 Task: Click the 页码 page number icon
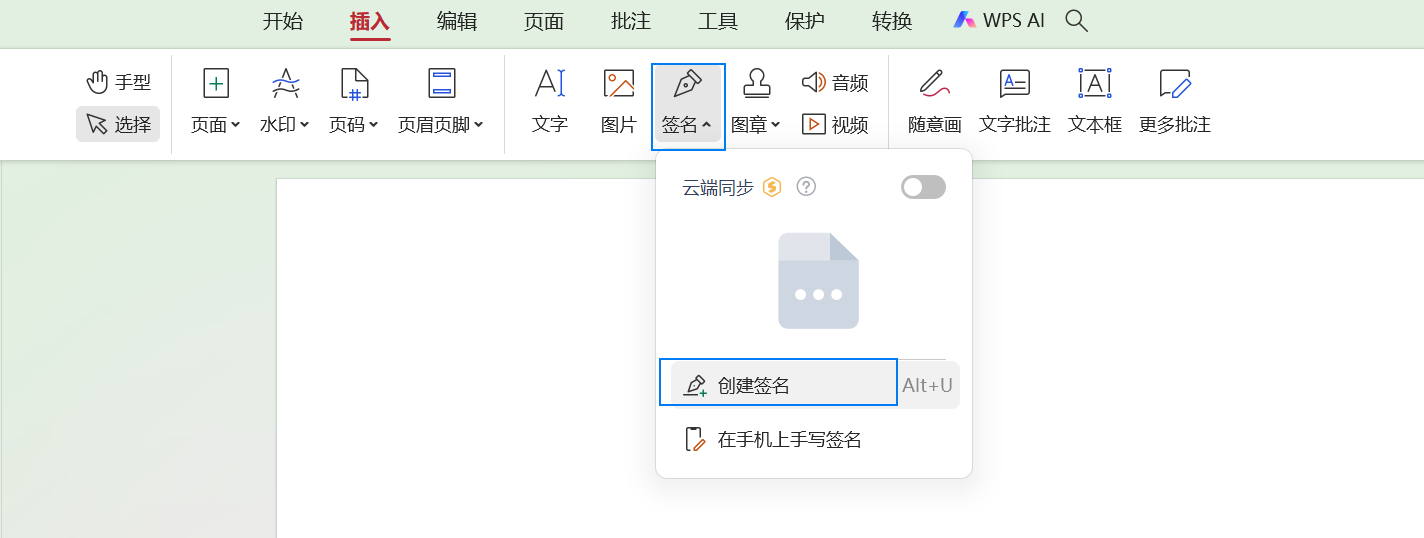point(354,83)
